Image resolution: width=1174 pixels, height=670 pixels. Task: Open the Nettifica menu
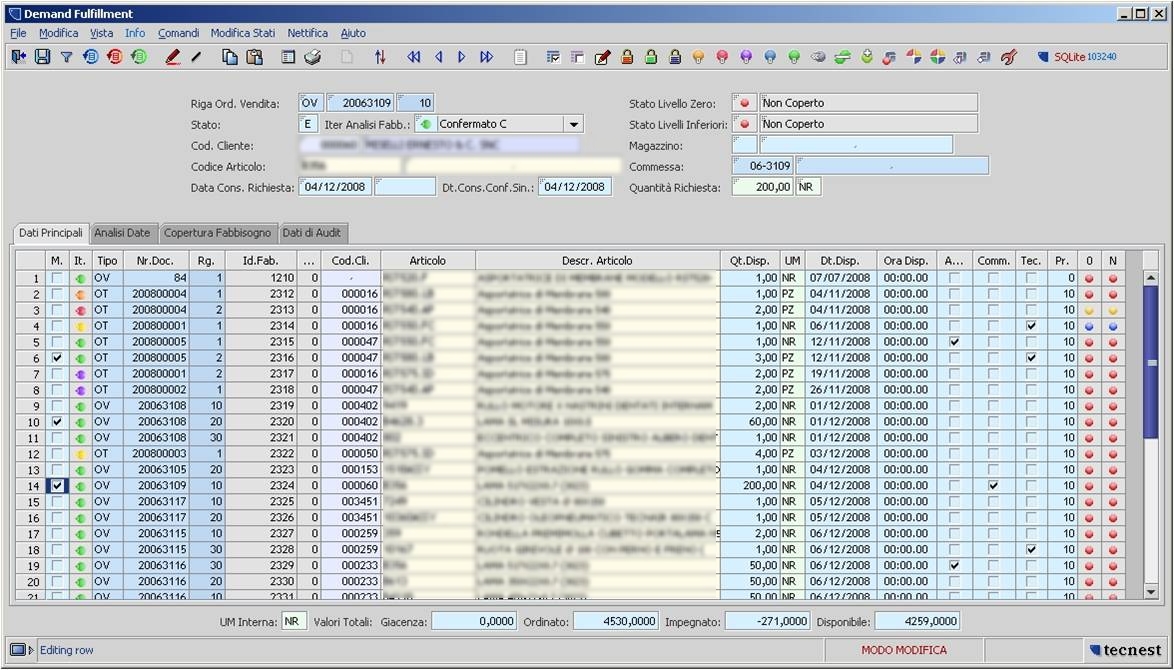pos(307,33)
